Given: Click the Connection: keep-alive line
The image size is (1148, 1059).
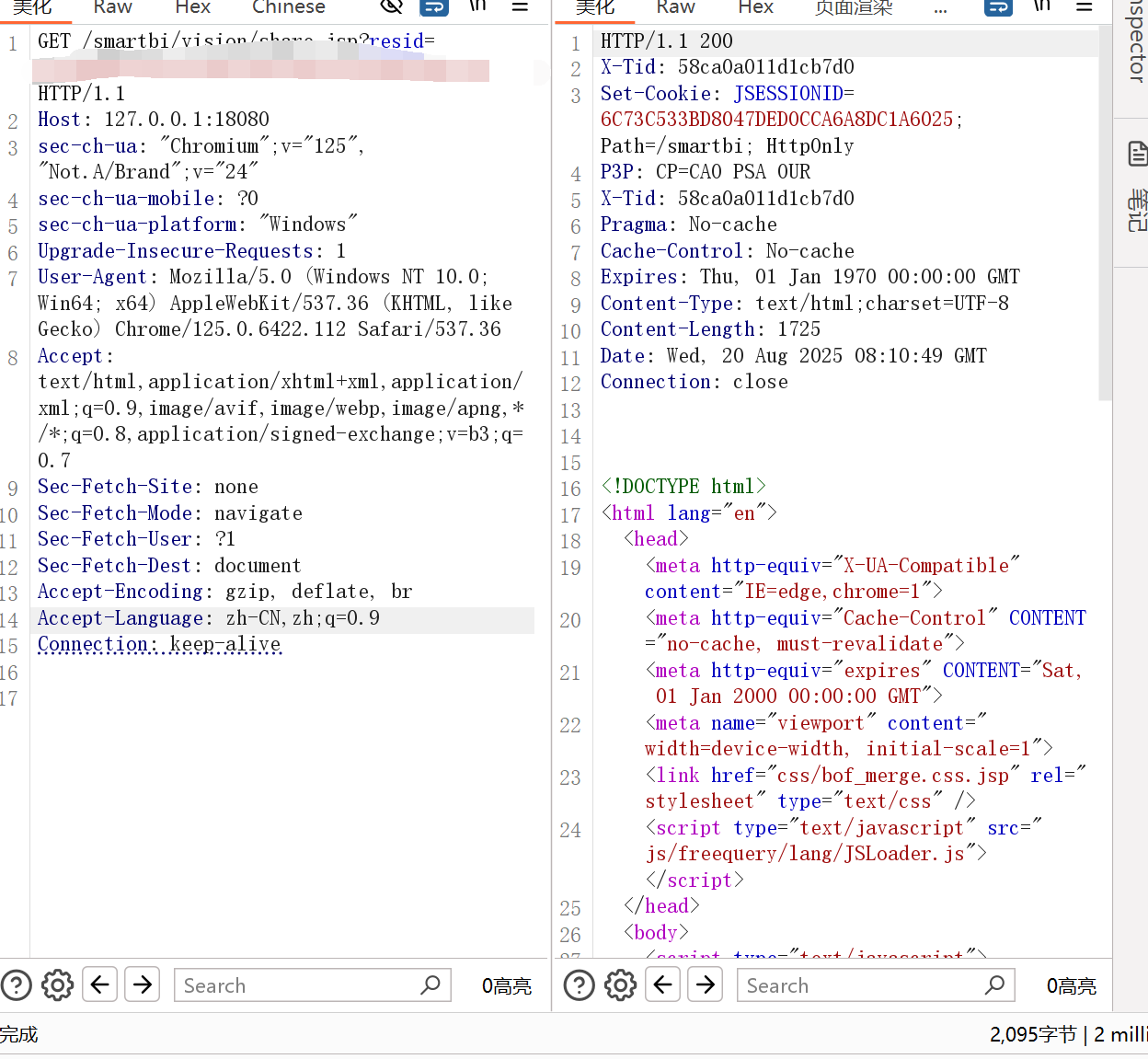Looking at the screenshot, I should click(159, 644).
